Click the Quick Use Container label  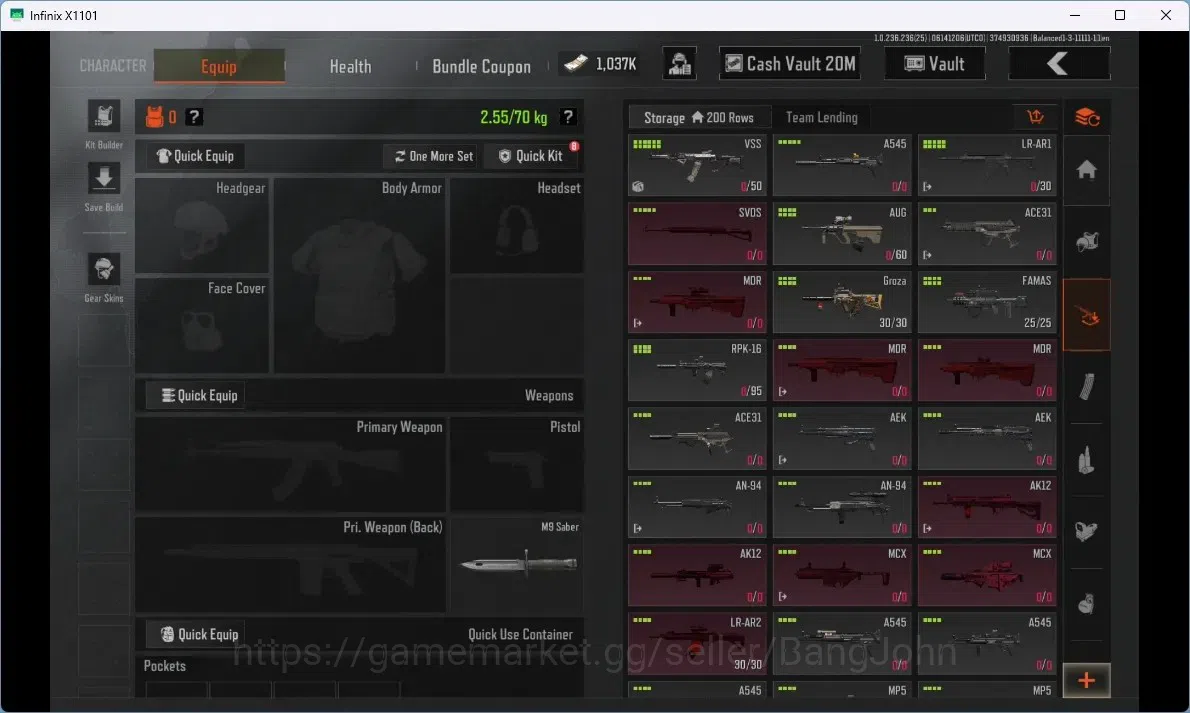point(520,635)
